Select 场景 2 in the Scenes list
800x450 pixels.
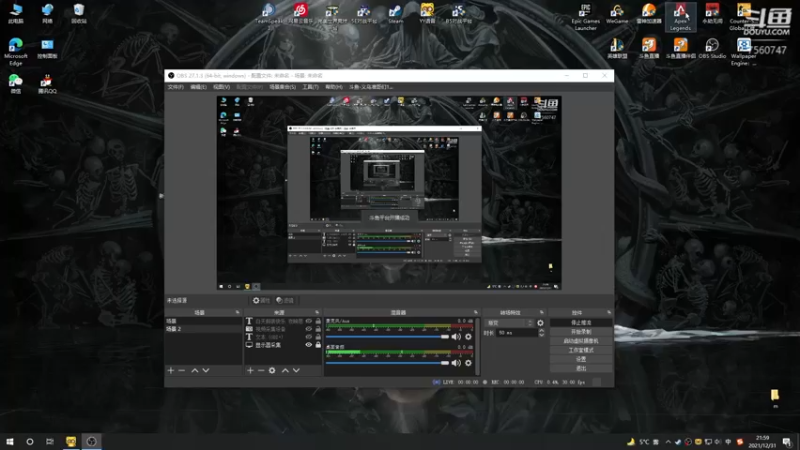(x=204, y=329)
